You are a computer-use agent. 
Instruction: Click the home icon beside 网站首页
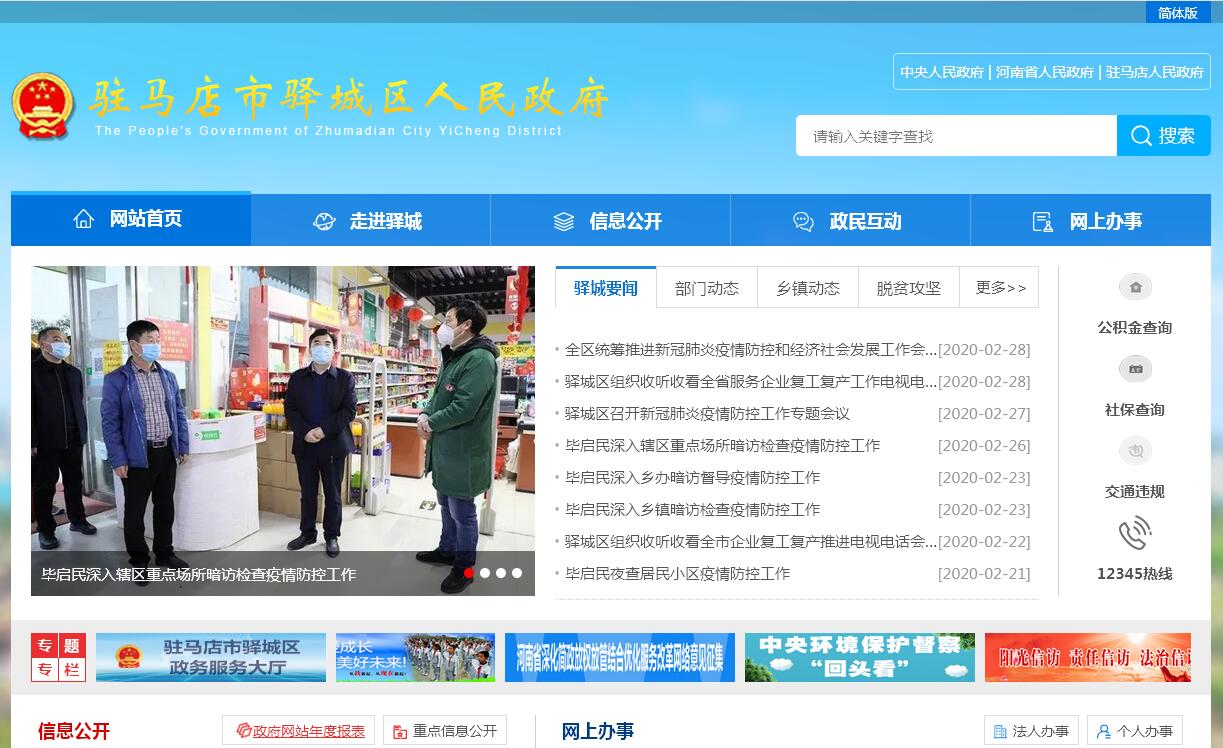tap(84, 219)
